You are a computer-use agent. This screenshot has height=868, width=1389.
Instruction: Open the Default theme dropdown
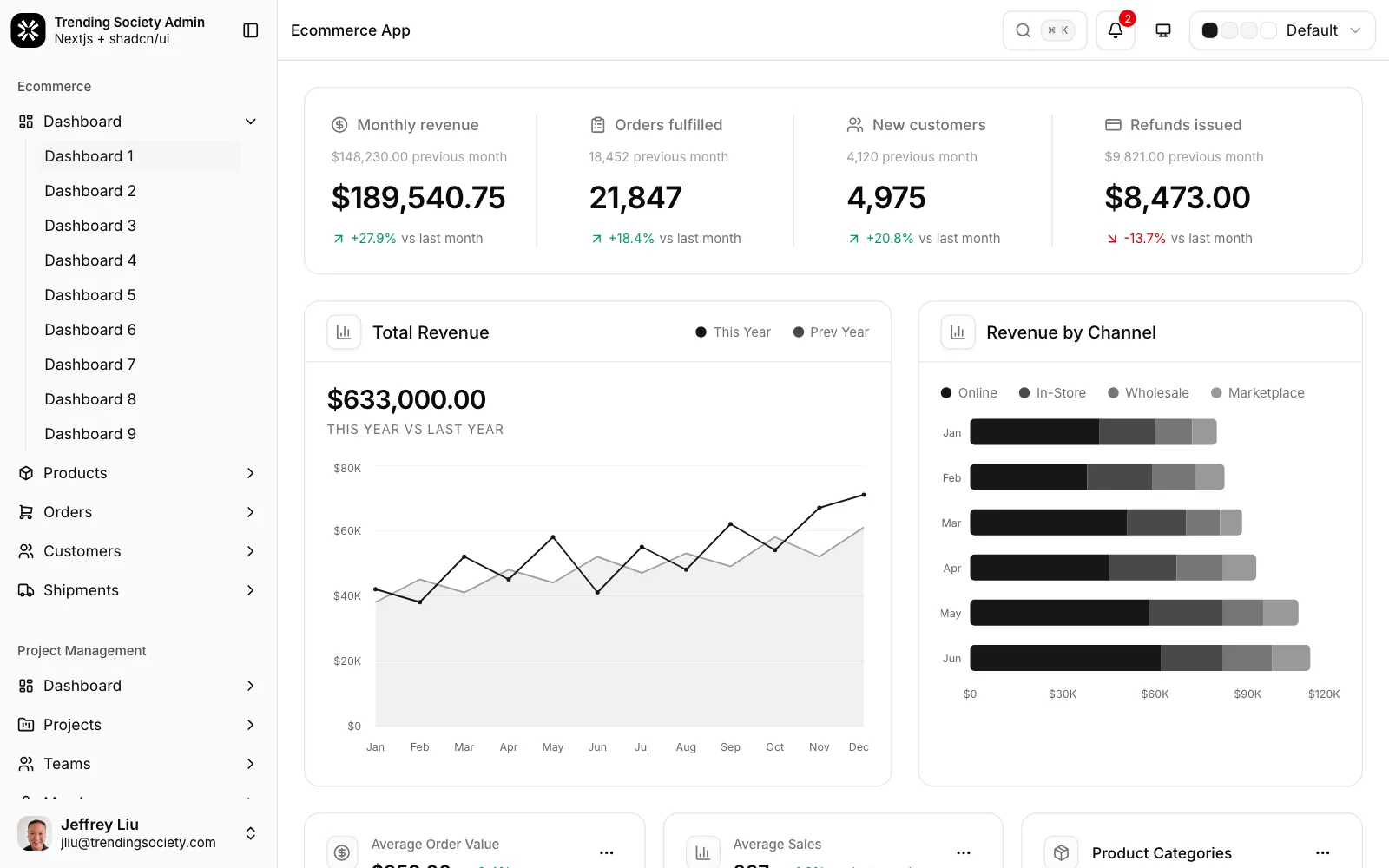point(1282,30)
